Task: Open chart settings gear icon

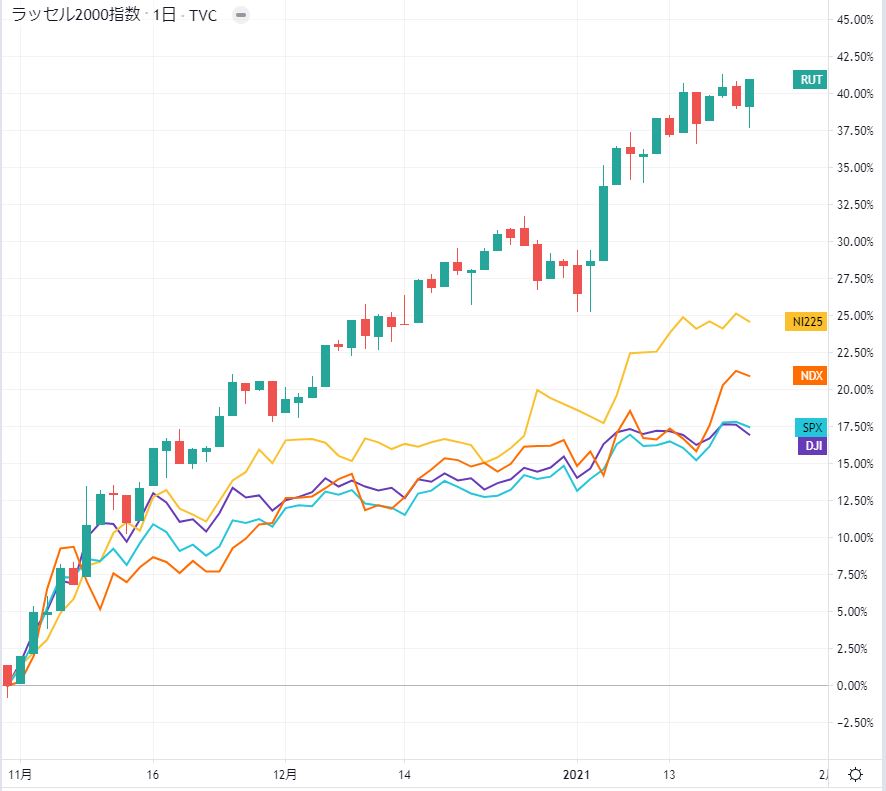Action: 856,775
